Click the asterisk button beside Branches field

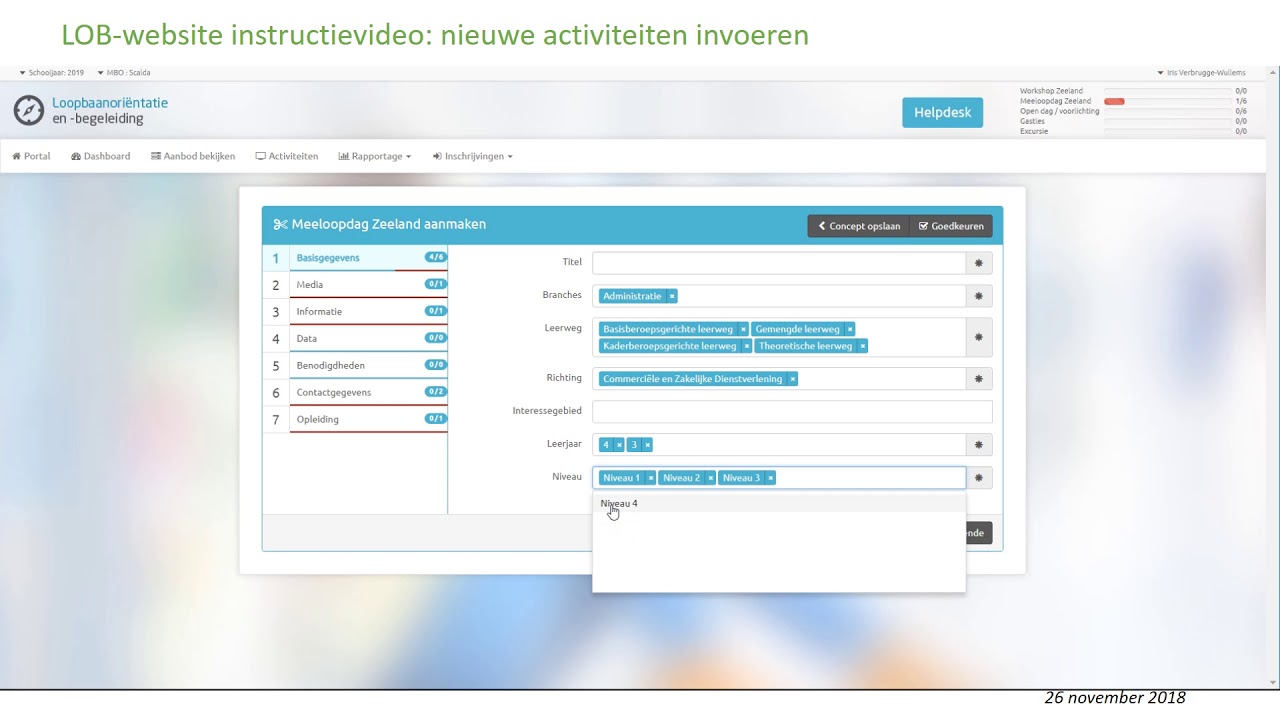[979, 296]
